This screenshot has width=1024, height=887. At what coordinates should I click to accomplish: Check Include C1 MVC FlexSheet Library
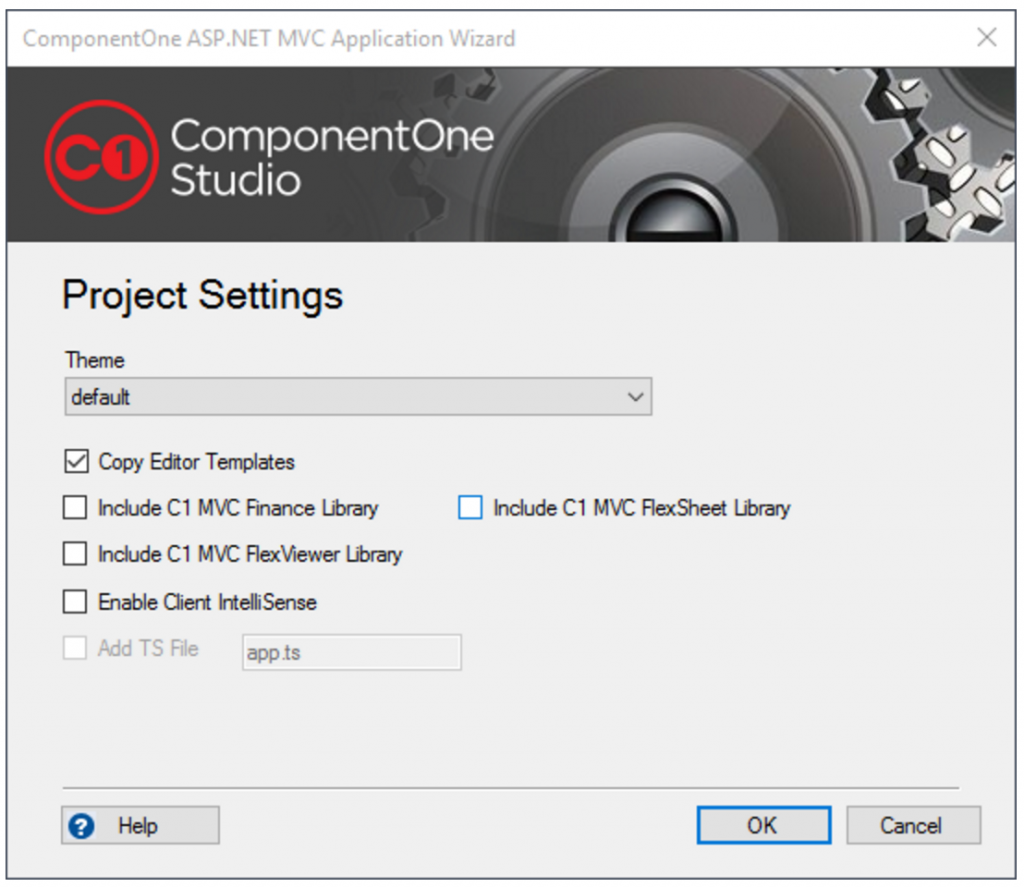point(470,508)
